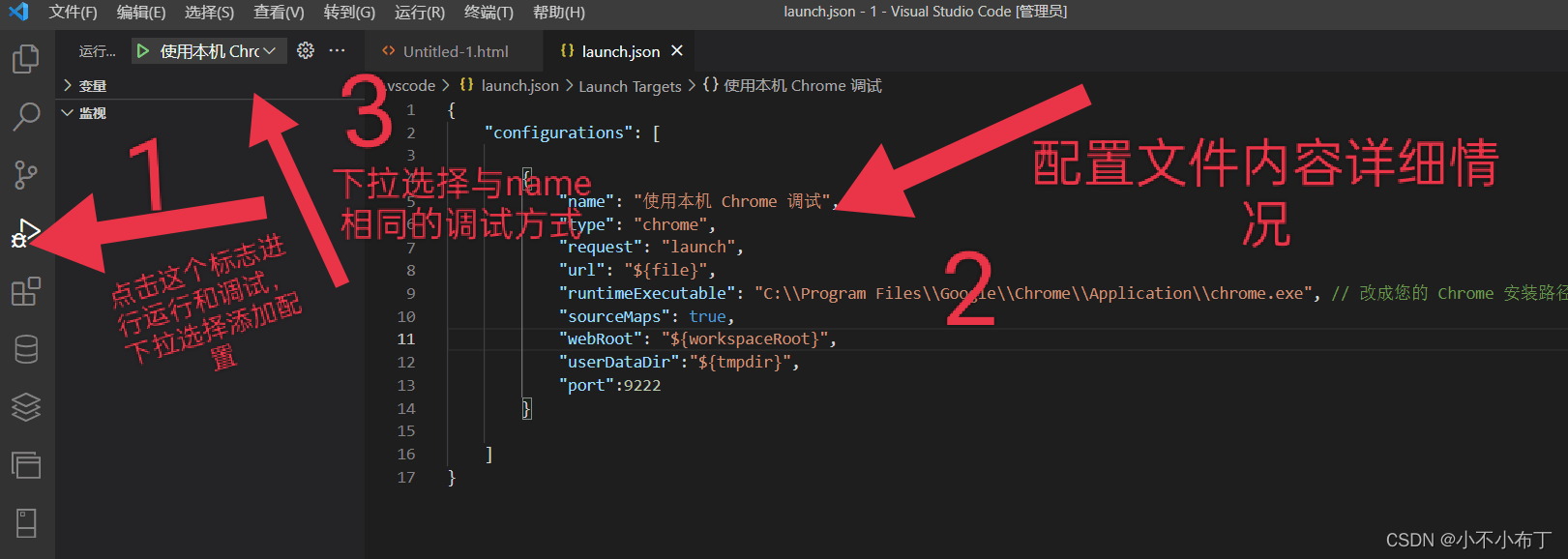Start debugging with green play button
Viewport: 1568px width, 559px height.
point(143,51)
